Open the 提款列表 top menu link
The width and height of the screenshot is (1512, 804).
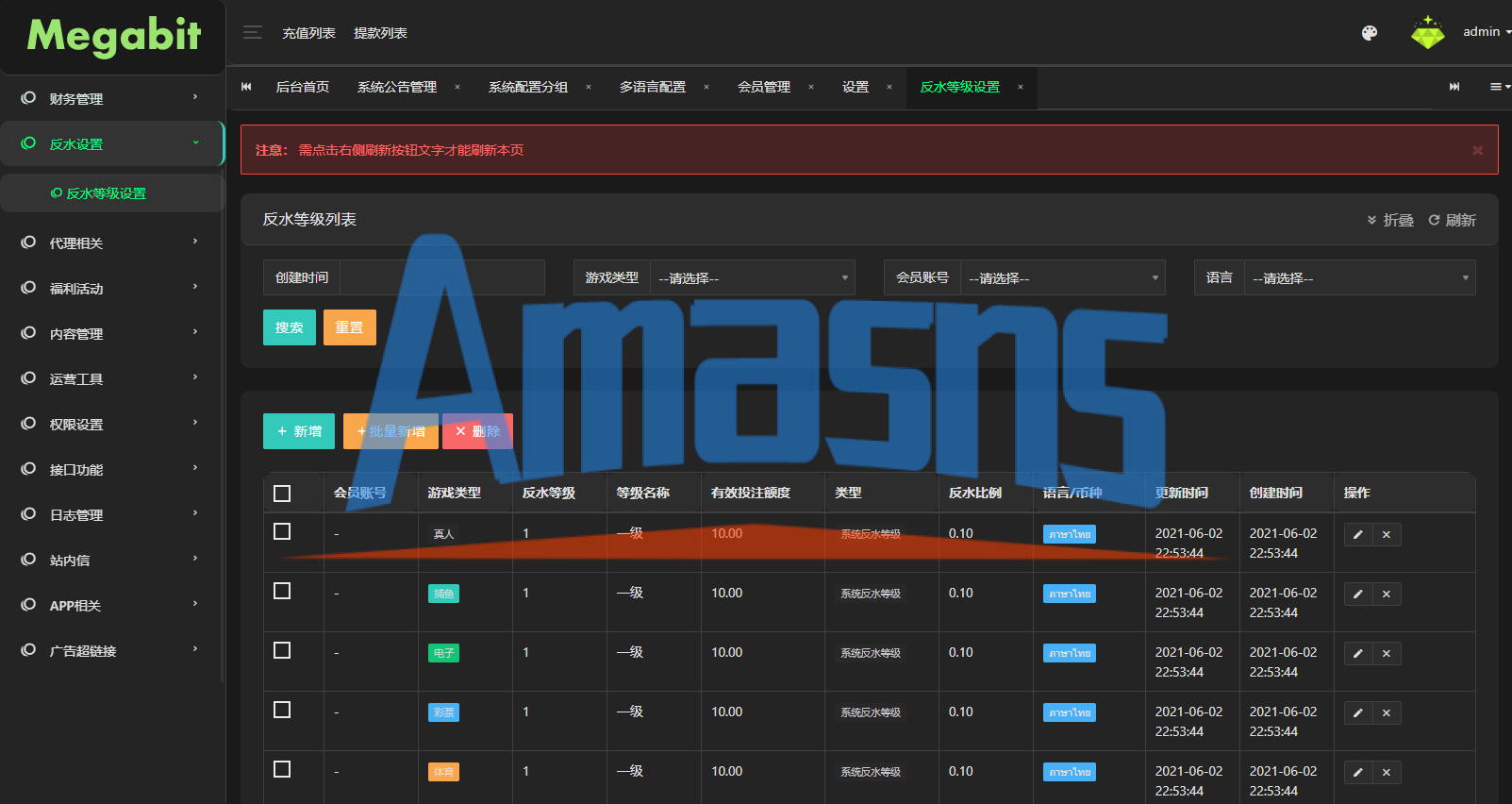(380, 33)
